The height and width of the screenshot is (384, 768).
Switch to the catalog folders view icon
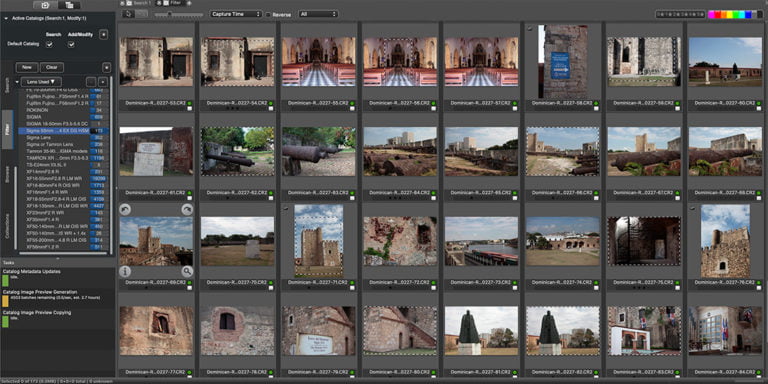click(69, 5)
